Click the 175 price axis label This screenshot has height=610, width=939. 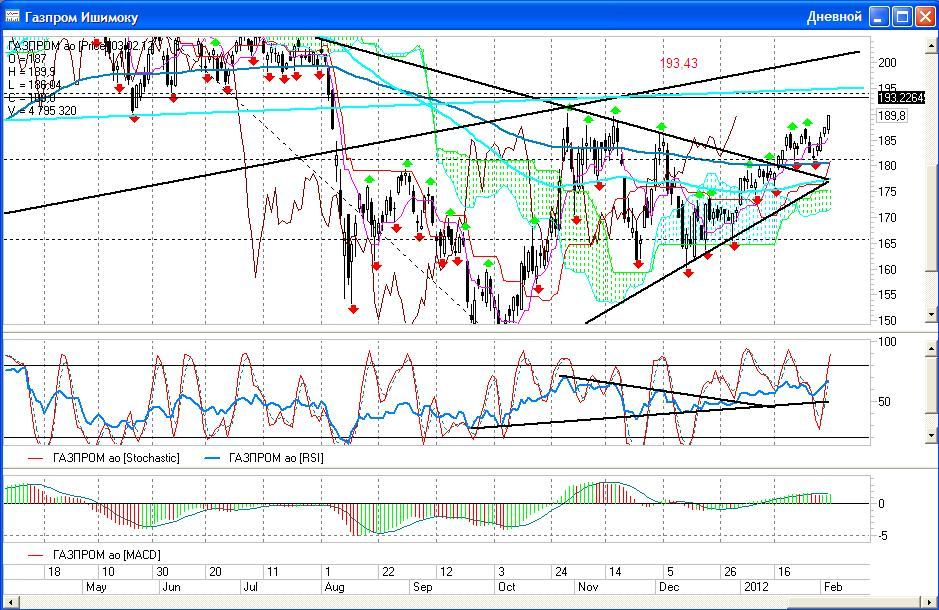(x=887, y=192)
